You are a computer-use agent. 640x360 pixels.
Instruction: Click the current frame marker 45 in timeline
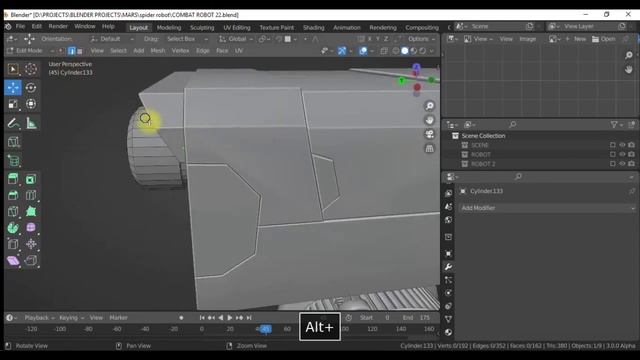(265, 329)
